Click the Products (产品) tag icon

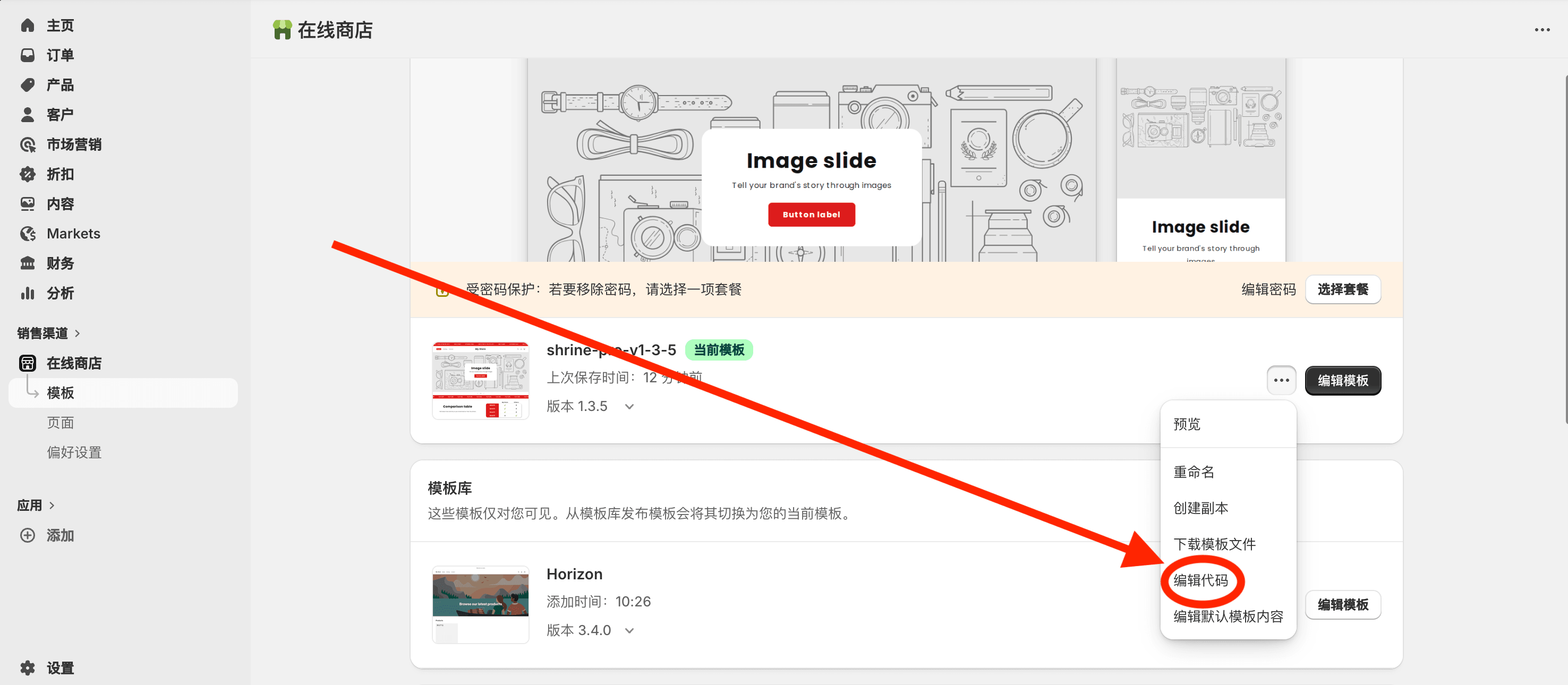(28, 84)
